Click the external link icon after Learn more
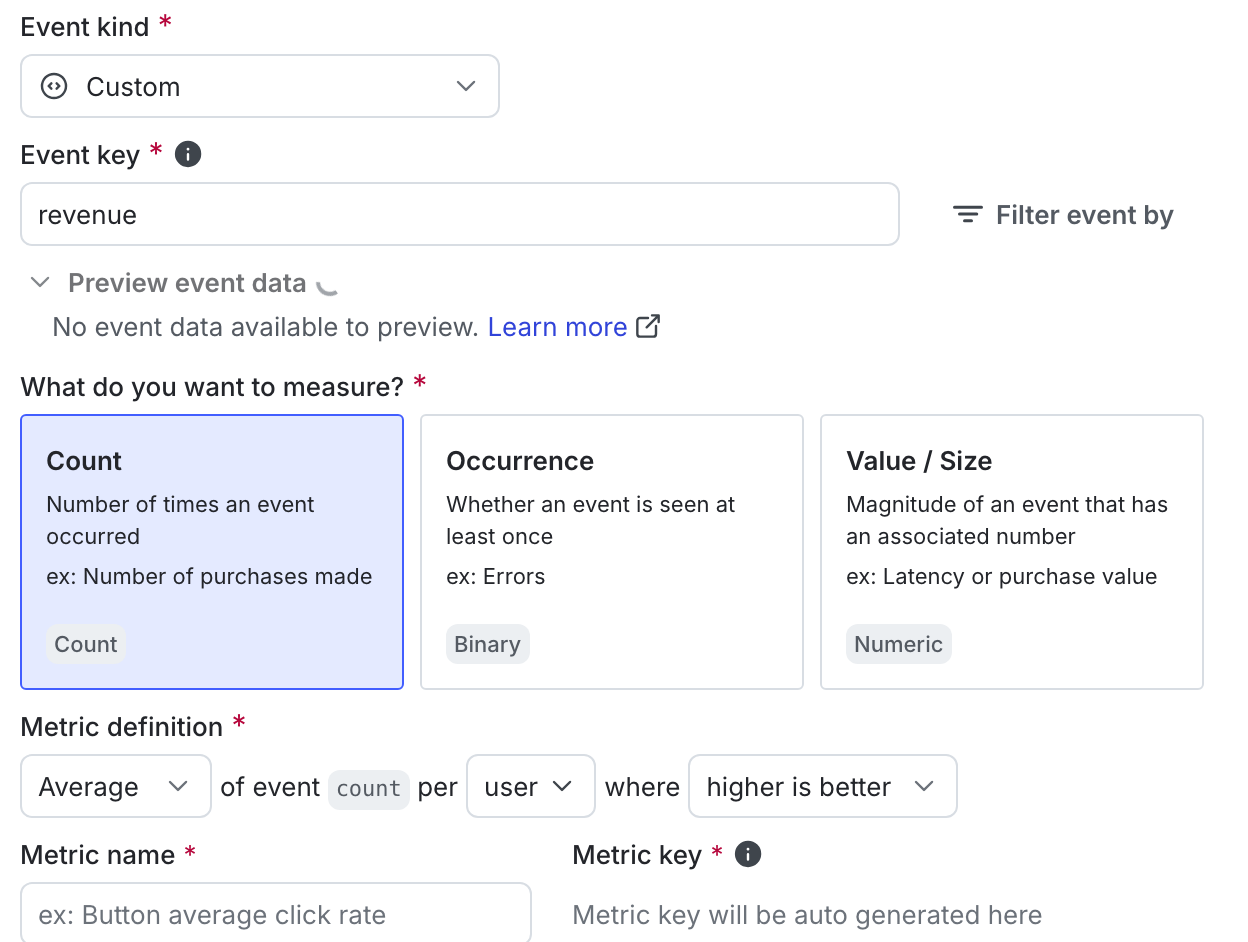Image resolution: width=1248 pixels, height=942 pixels. pyautogui.click(x=649, y=326)
